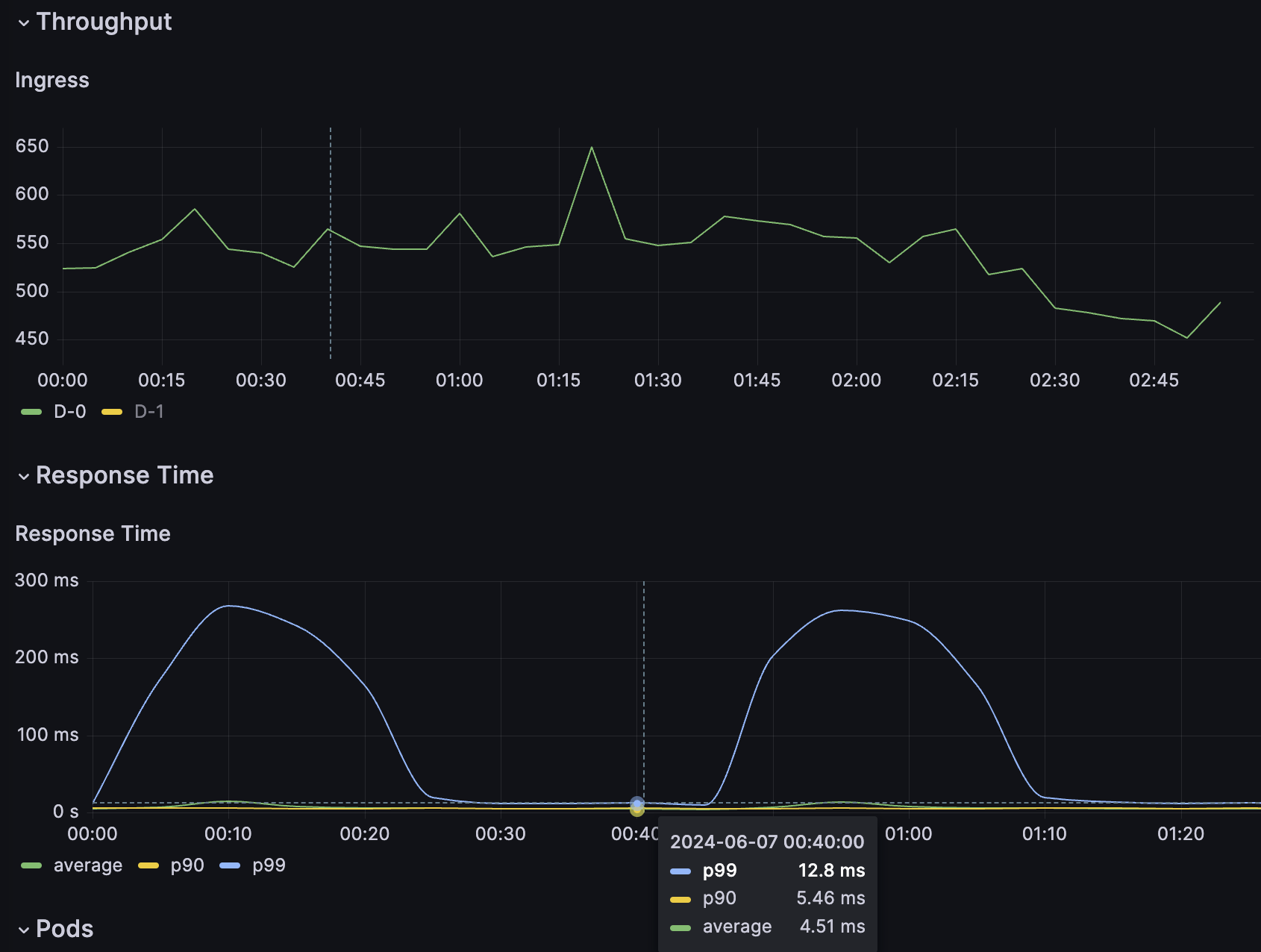This screenshot has height=952, width=1261.
Task: Collapse the Throughput row using its chevron
Action: tap(24, 23)
